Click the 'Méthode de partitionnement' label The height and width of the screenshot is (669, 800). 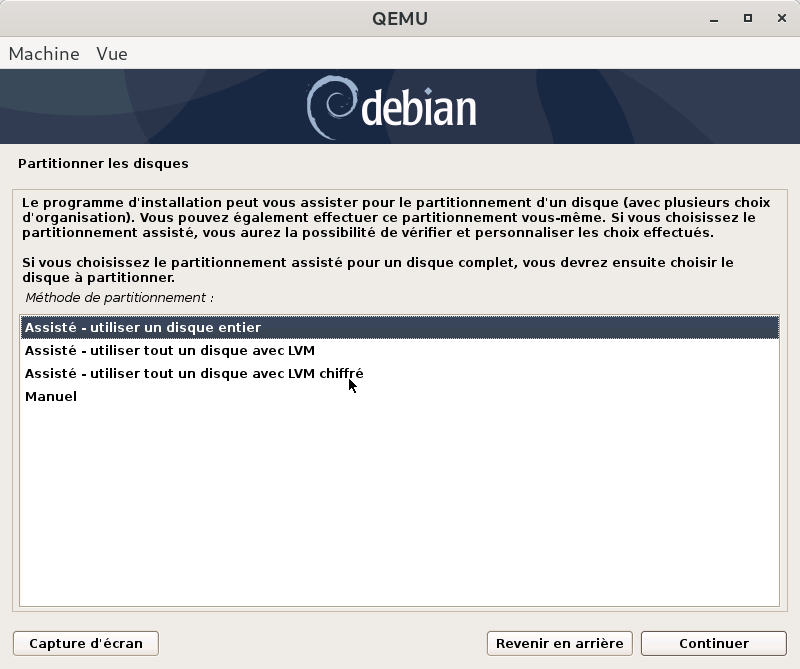coord(119,298)
